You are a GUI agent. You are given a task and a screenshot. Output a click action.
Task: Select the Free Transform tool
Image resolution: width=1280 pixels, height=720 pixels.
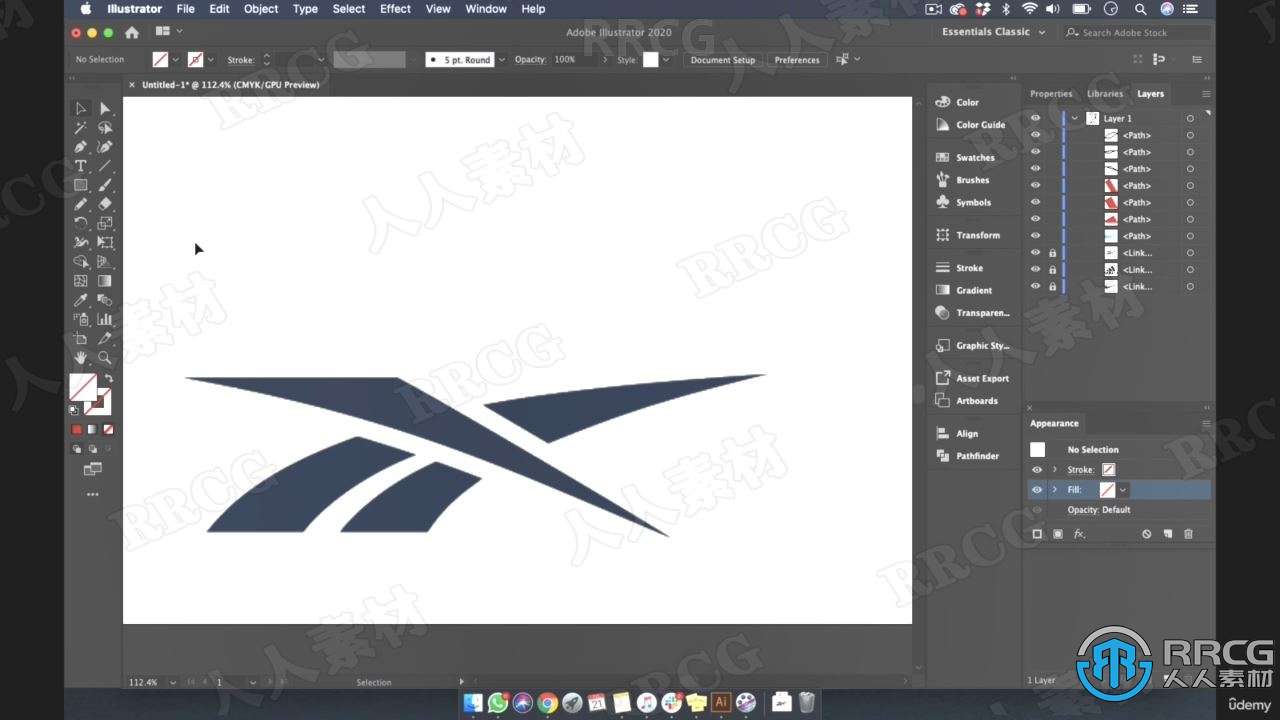click(105, 242)
